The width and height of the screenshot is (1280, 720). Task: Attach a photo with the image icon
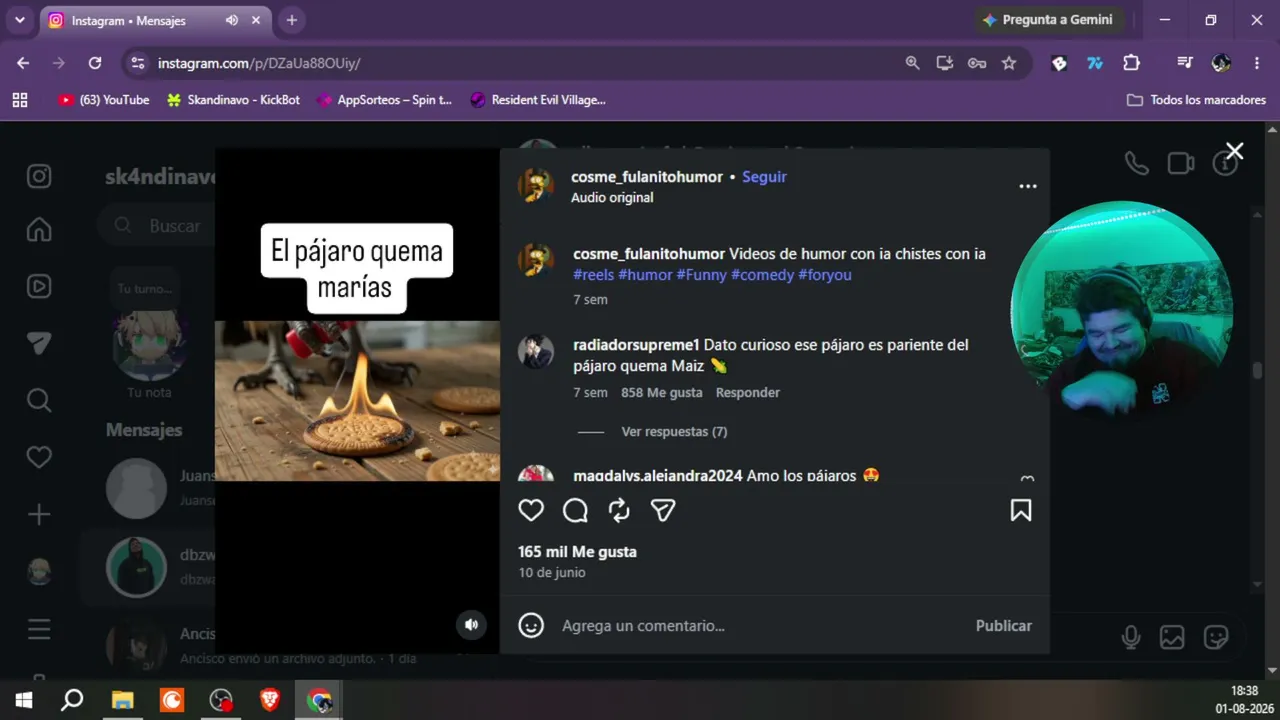point(1172,637)
